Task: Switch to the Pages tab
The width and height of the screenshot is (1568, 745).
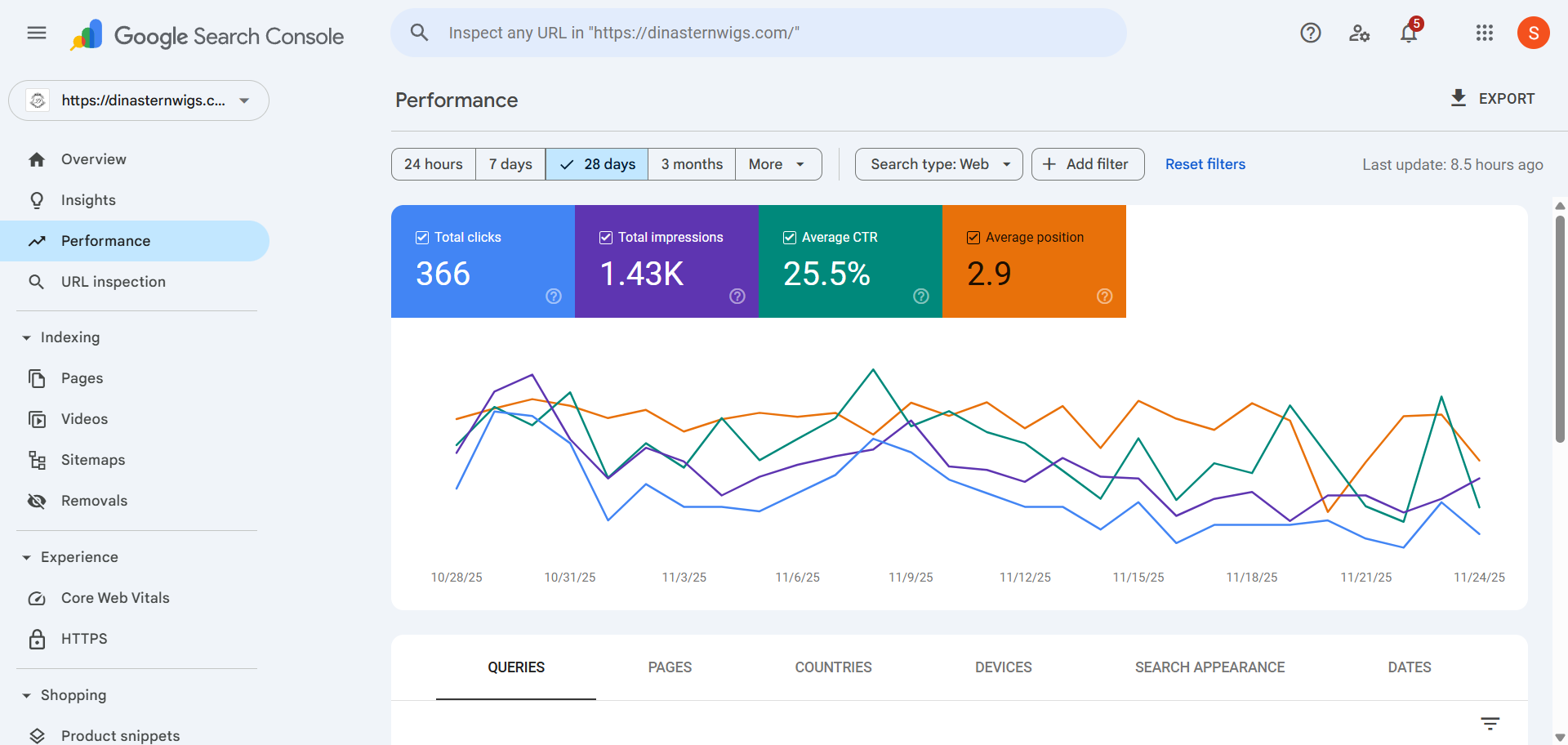Action: tap(670, 667)
